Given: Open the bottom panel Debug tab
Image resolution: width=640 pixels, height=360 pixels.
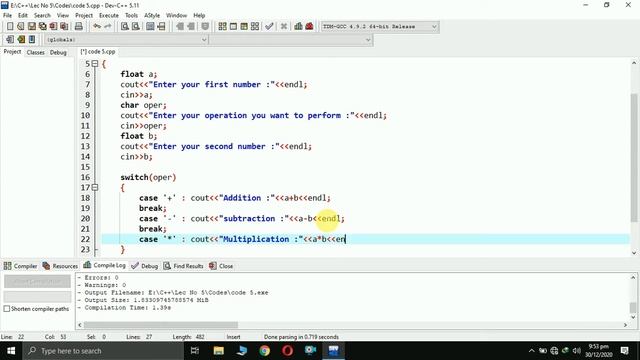Looking at the screenshot, I should (145, 266).
